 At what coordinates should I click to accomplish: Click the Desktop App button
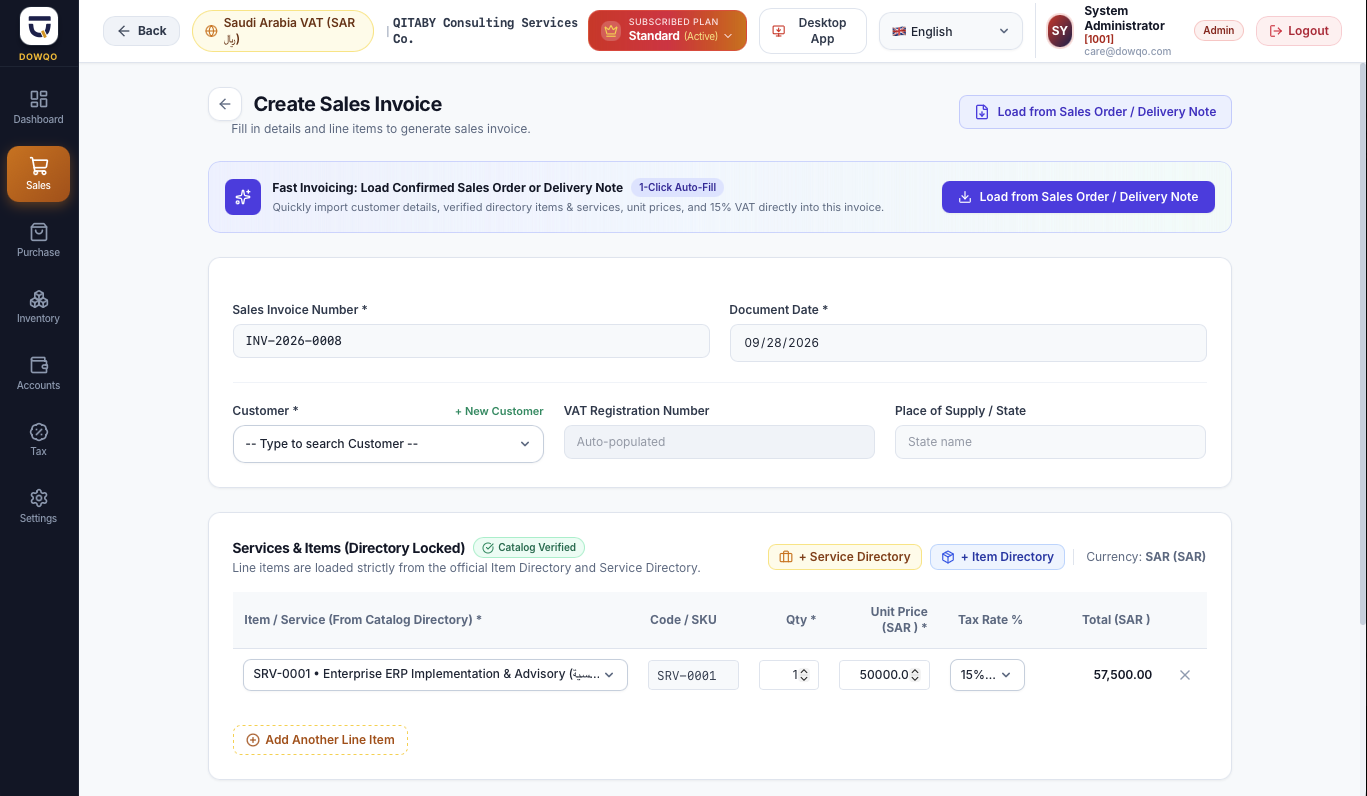click(x=813, y=31)
